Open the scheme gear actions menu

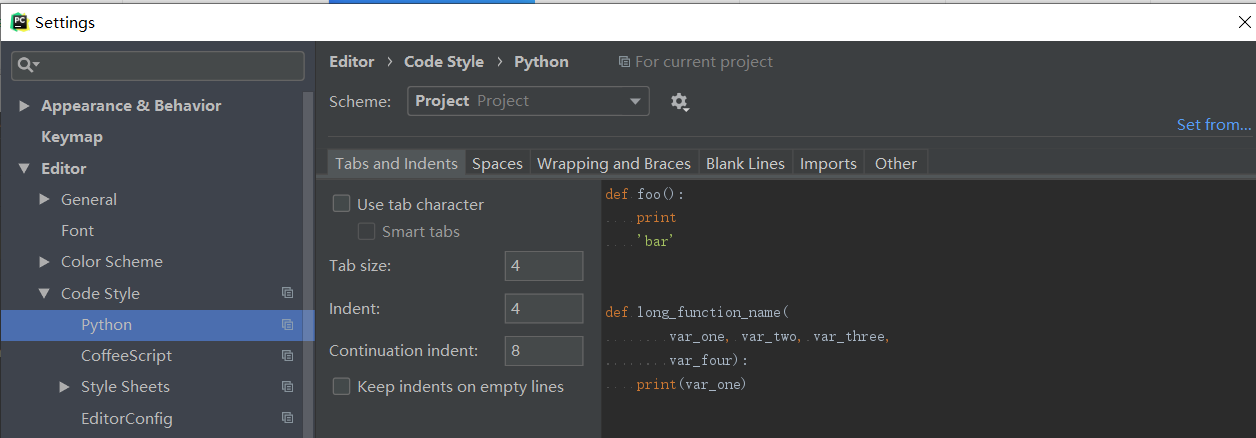[680, 102]
